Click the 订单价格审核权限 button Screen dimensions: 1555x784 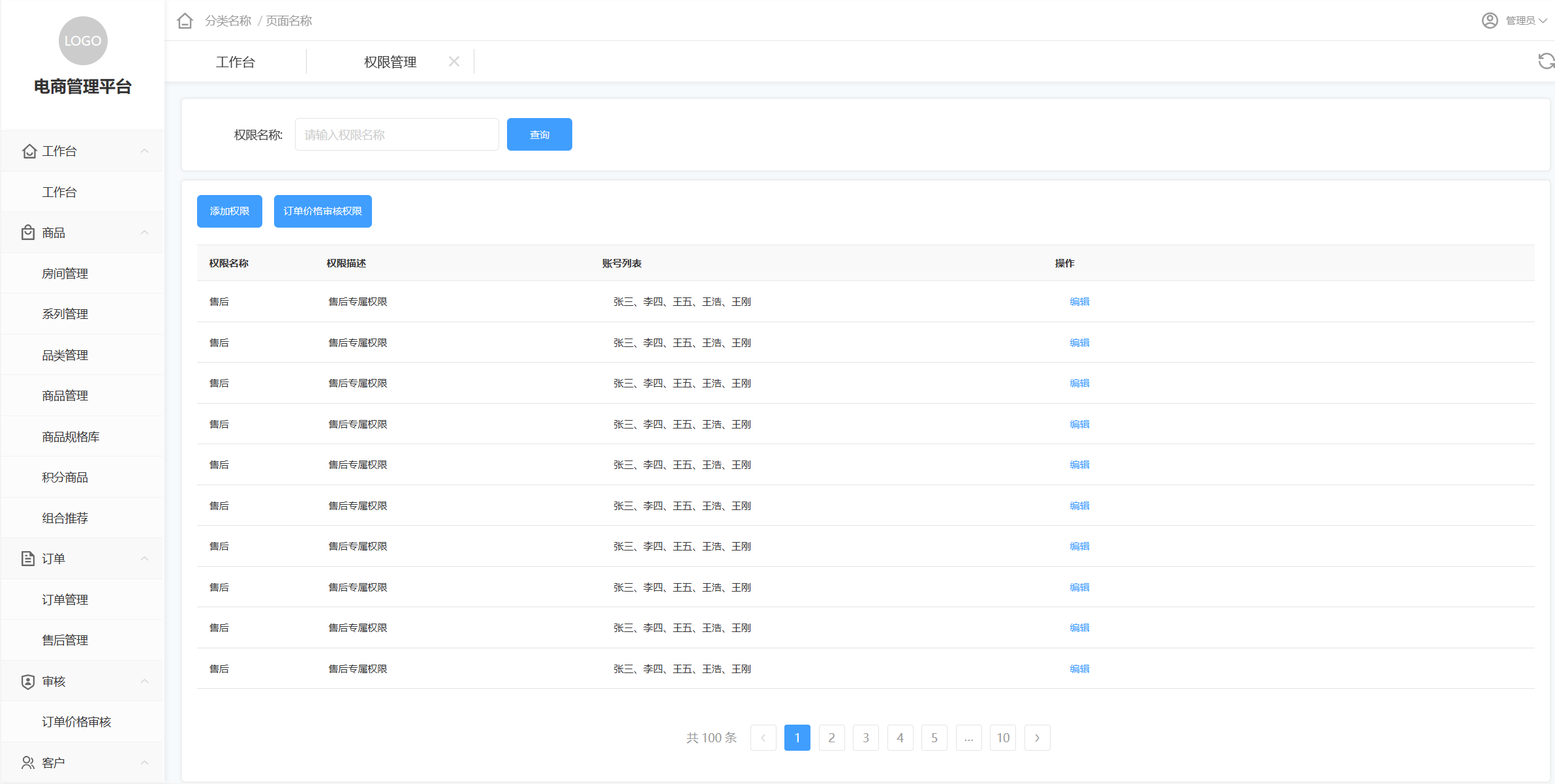(x=323, y=211)
